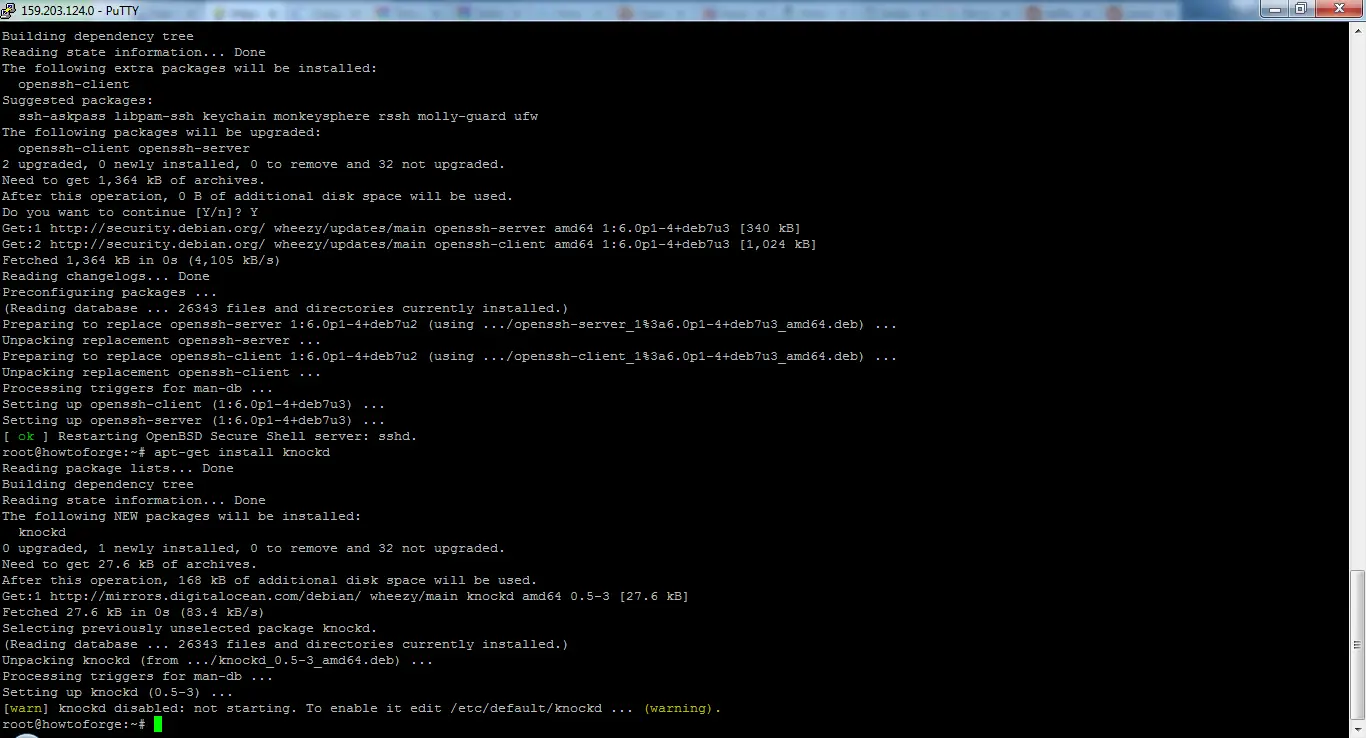Image resolution: width=1366 pixels, height=738 pixels.
Task: Click '2 upgraded, 0 newly installed' line
Action: (x=254, y=164)
